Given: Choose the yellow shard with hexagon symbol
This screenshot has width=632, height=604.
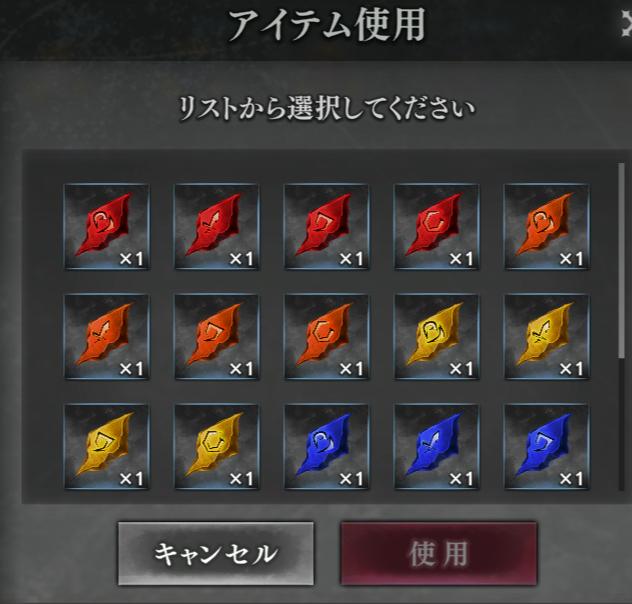Looking at the screenshot, I should coord(217,447).
